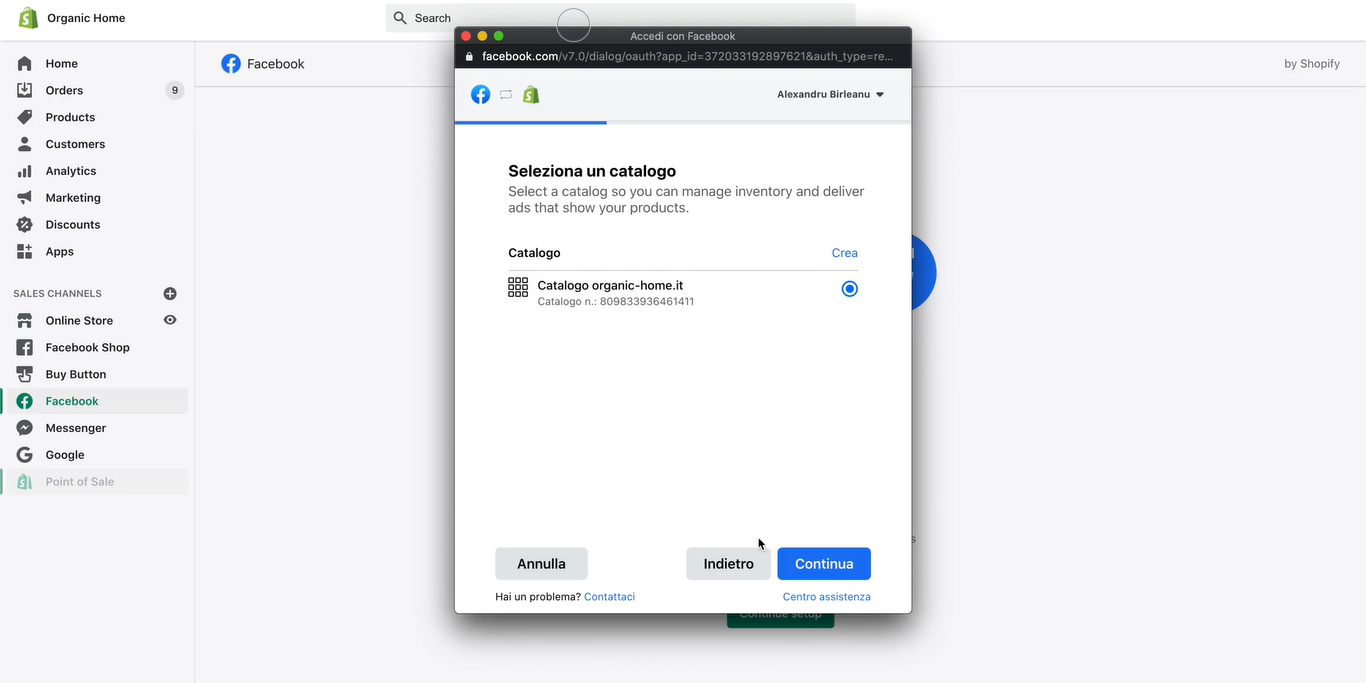Open Home from the sidebar

61,63
